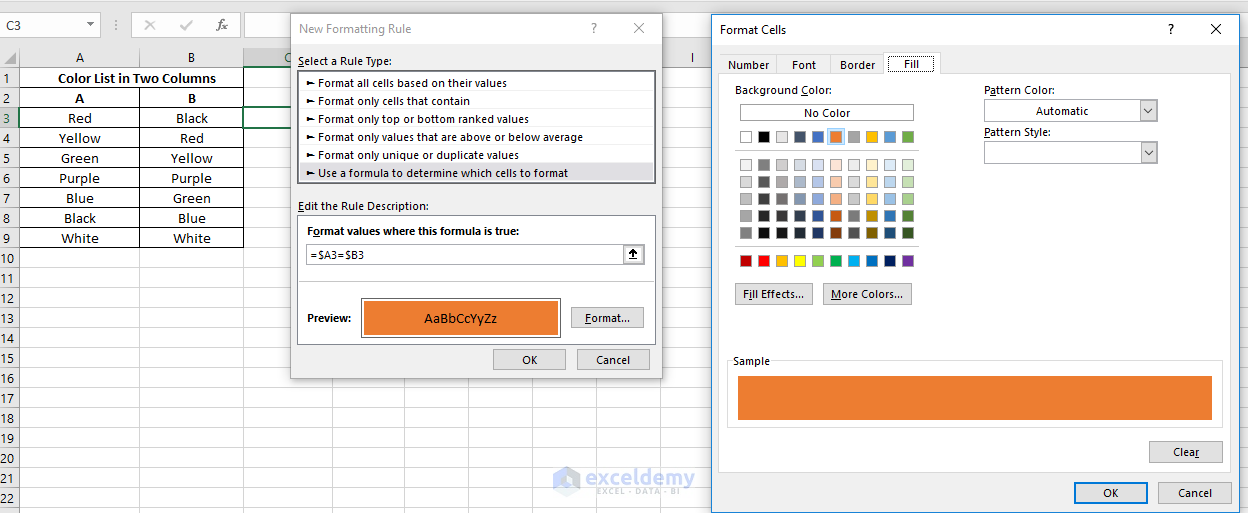Screen dimensions: 1248x513
Task: Click the Format... button
Action: tap(607, 318)
